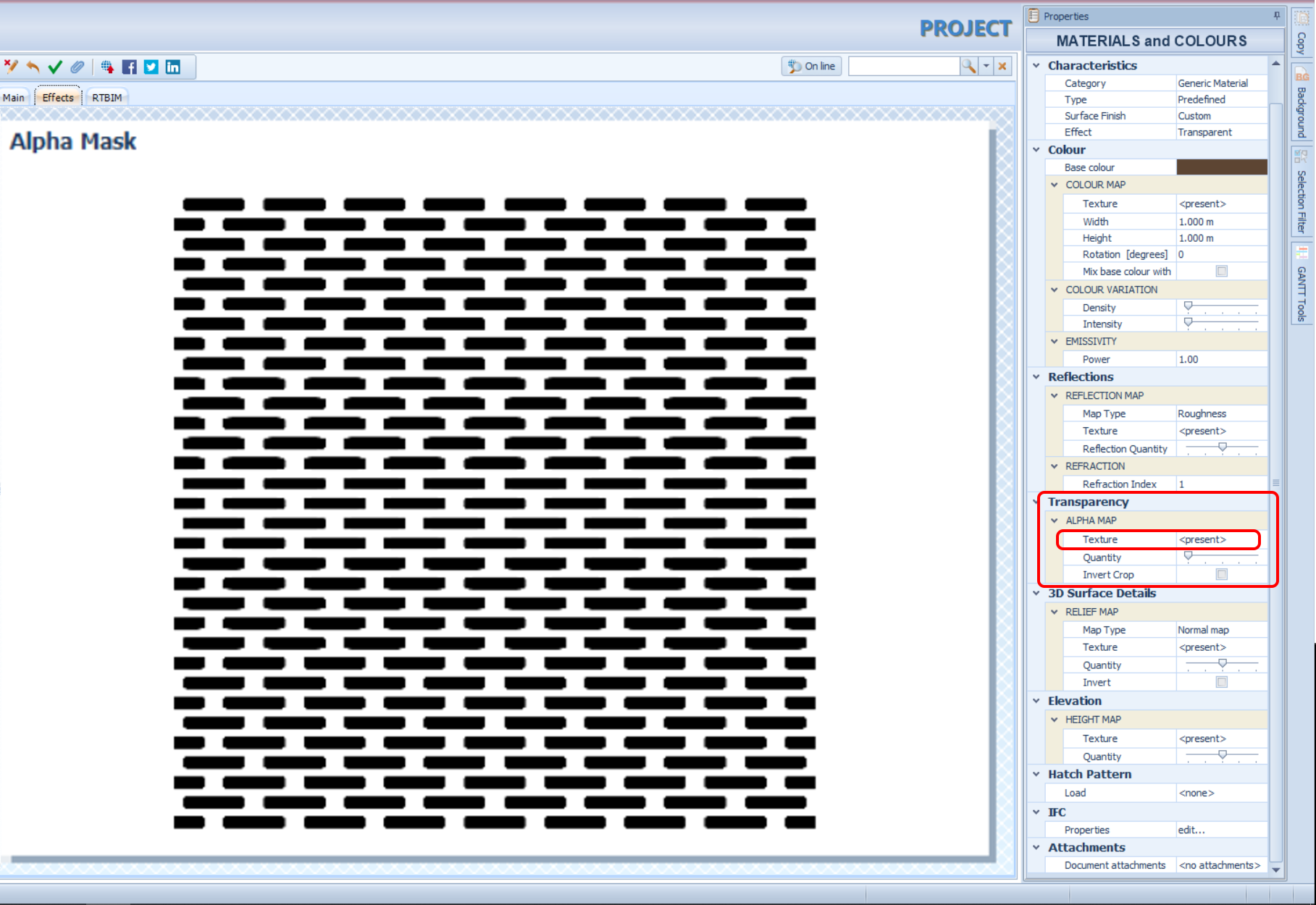Pin the Properties panel
Viewport: 1316px width, 905px height.
[x=1276, y=15]
